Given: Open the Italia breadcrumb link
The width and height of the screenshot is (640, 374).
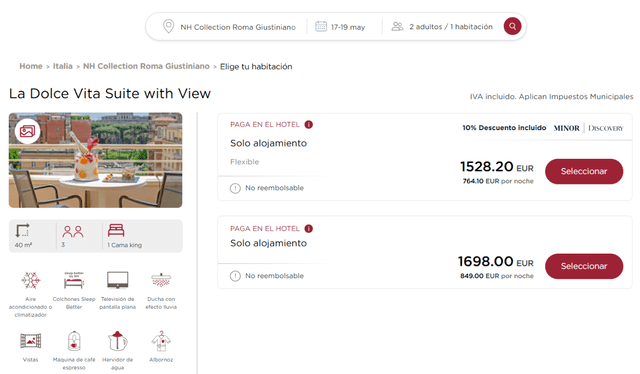Looking at the screenshot, I should [x=62, y=66].
